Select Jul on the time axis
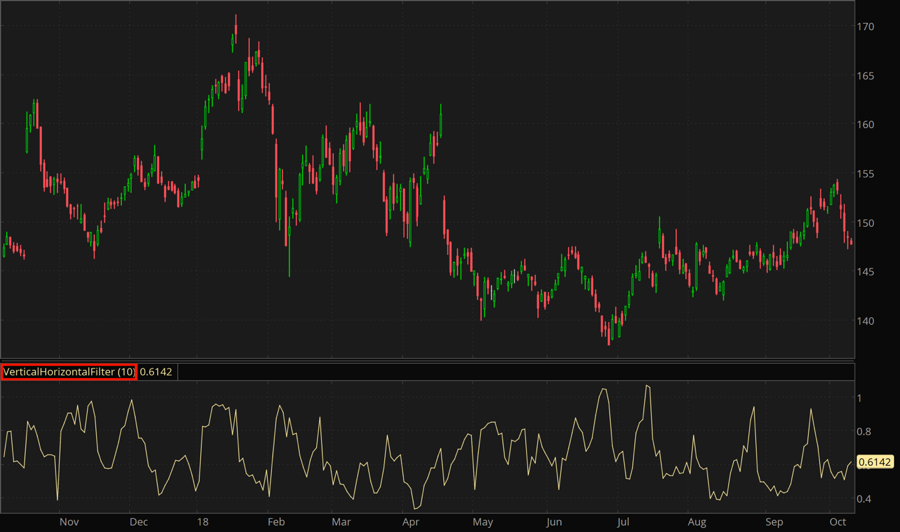900x532 pixels. click(623, 522)
